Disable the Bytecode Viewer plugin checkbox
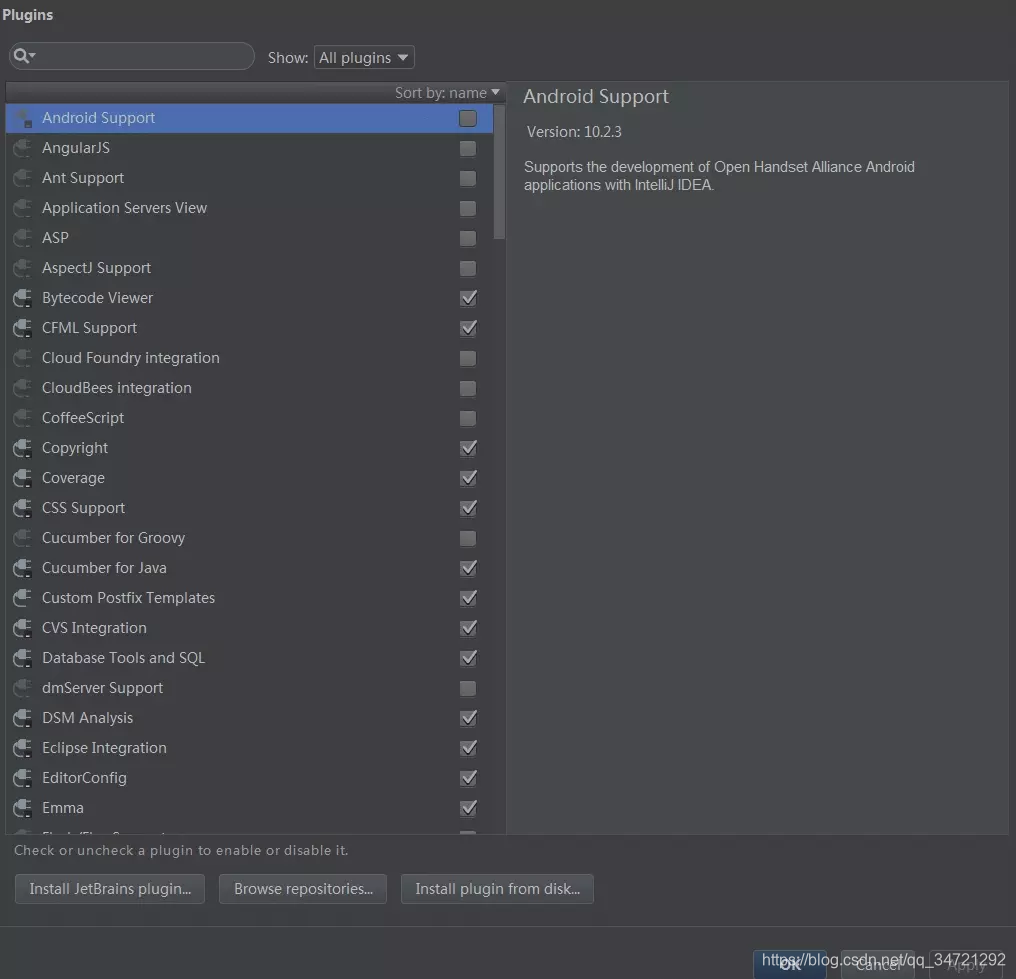The image size is (1016, 979). point(468,298)
